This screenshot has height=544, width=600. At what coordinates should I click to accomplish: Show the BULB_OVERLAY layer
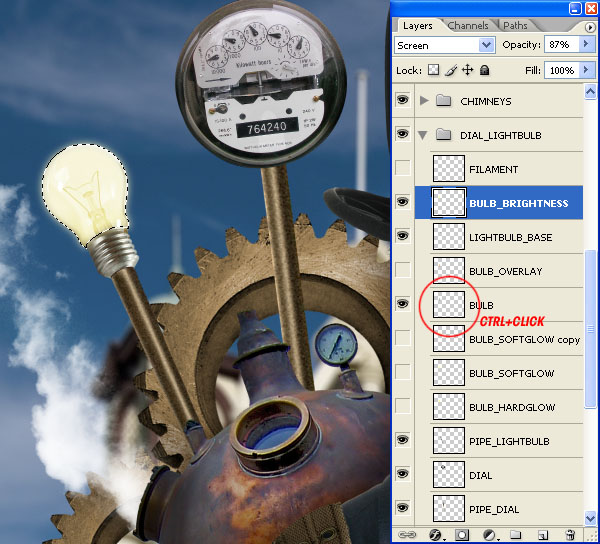[x=403, y=270]
